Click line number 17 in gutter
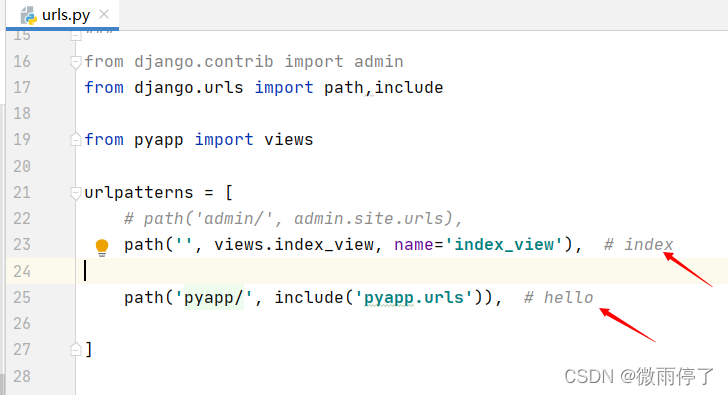 22,87
